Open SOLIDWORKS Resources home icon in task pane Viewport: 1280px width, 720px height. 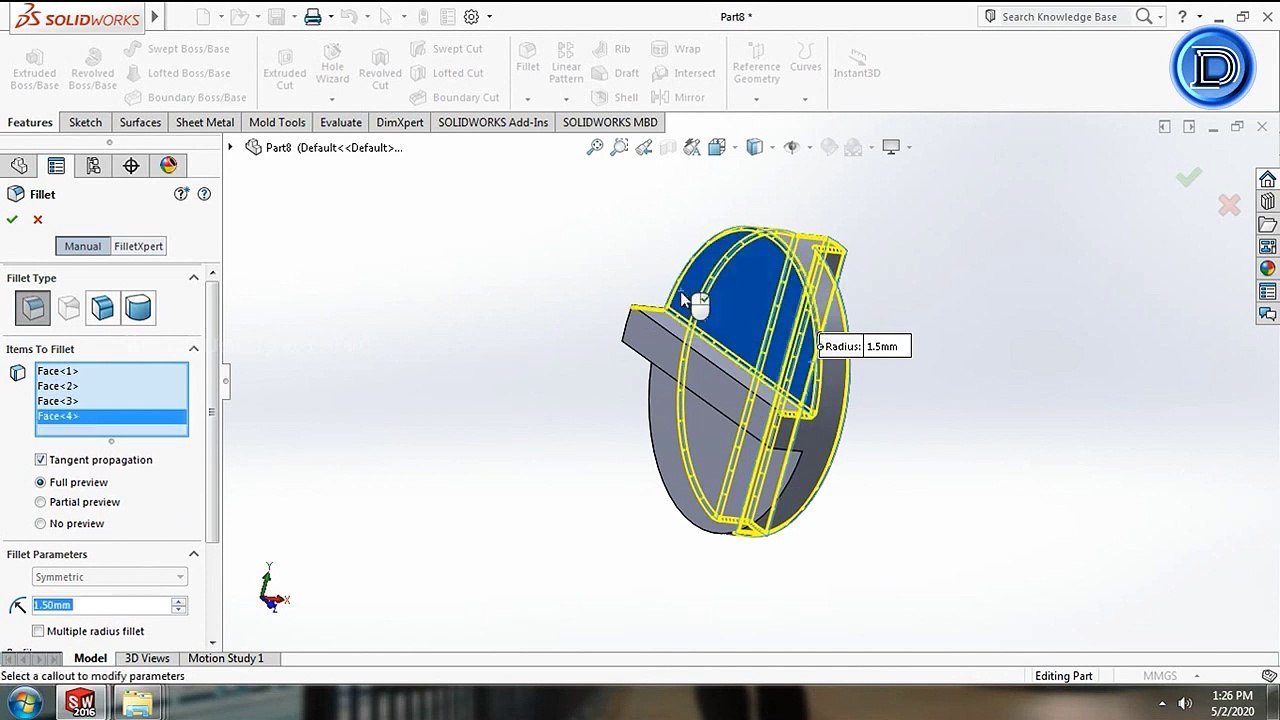[1268, 179]
